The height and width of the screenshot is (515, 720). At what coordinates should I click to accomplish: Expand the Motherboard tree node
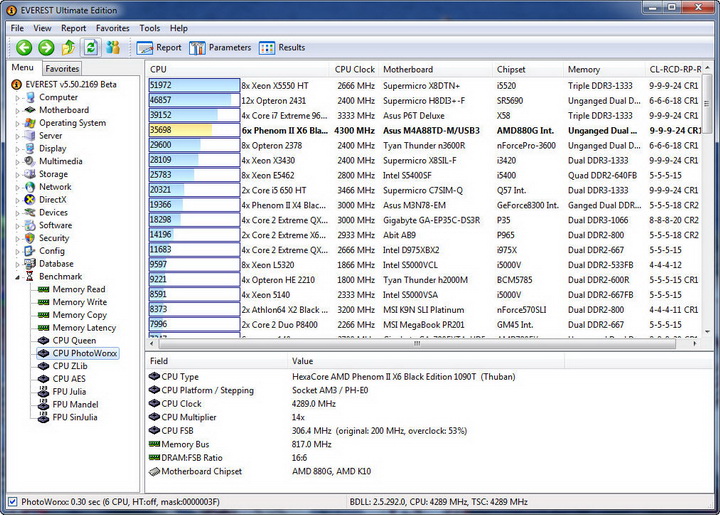click(17, 111)
